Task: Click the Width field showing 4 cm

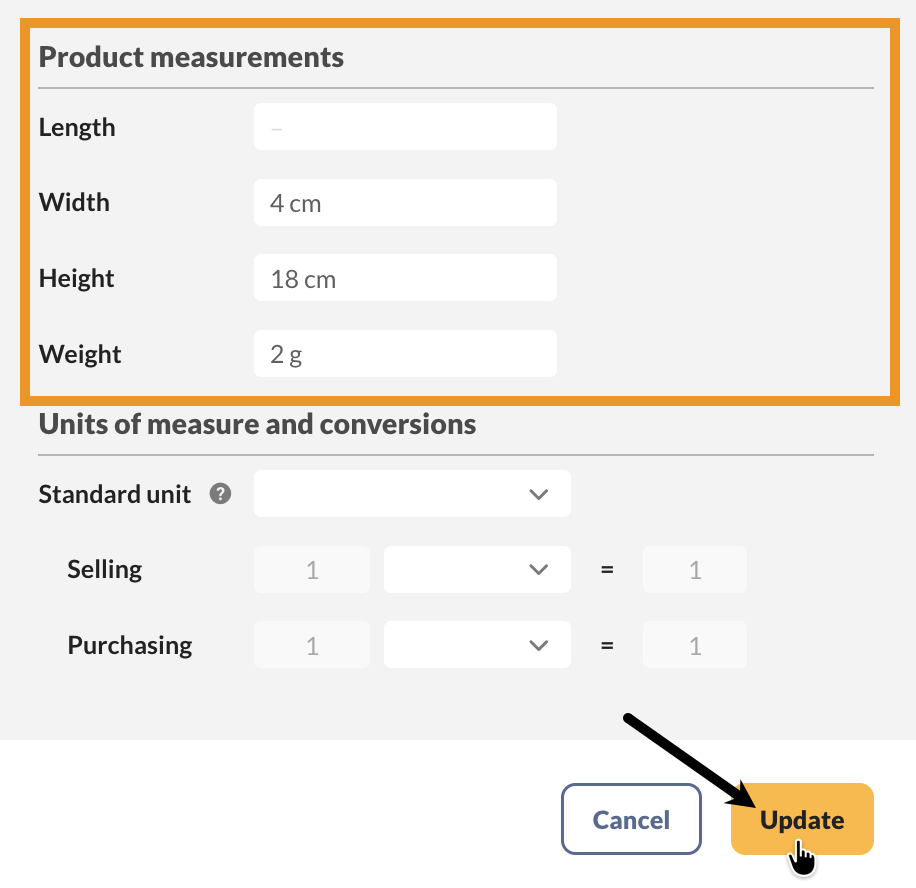Action: tap(405, 203)
